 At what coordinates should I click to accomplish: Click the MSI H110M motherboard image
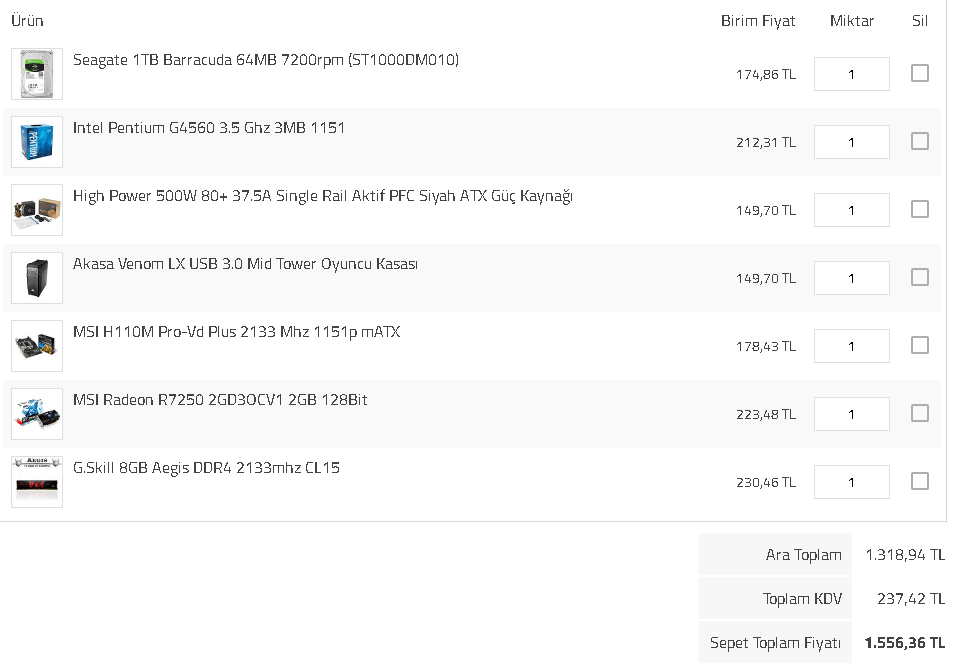click(x=37, y=346)
